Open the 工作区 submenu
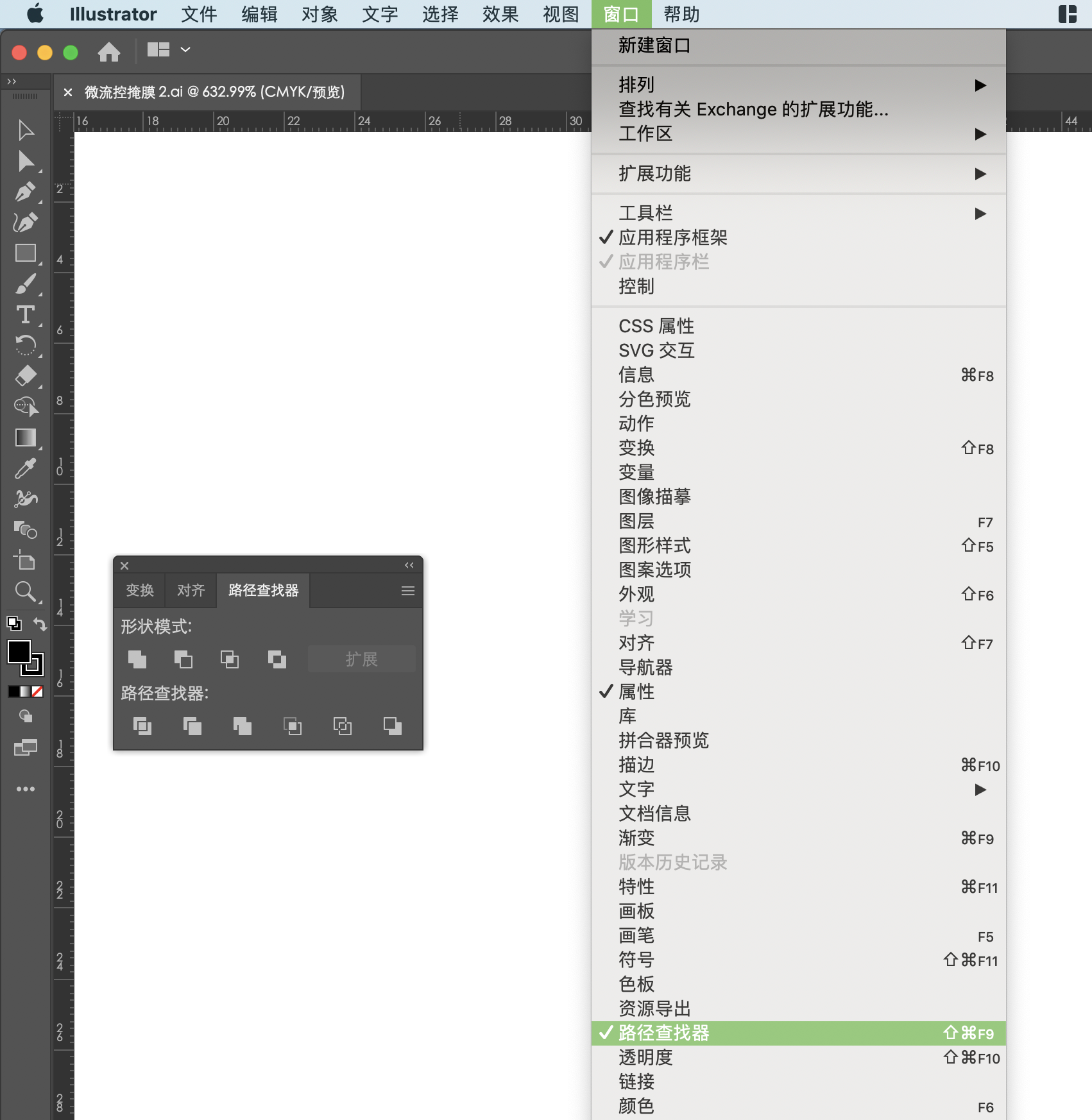This screenshot has height=1120, width=1092. click(645, 134)
